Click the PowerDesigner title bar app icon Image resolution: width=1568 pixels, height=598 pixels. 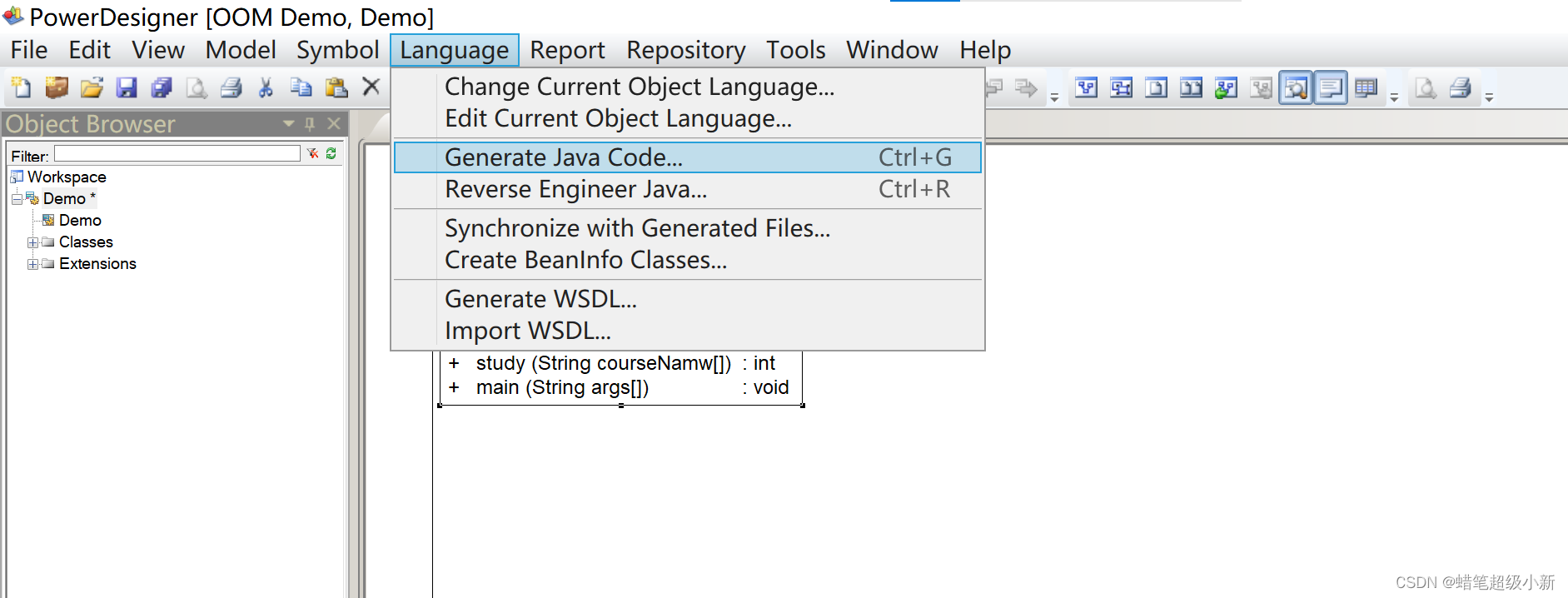[14, 15]
